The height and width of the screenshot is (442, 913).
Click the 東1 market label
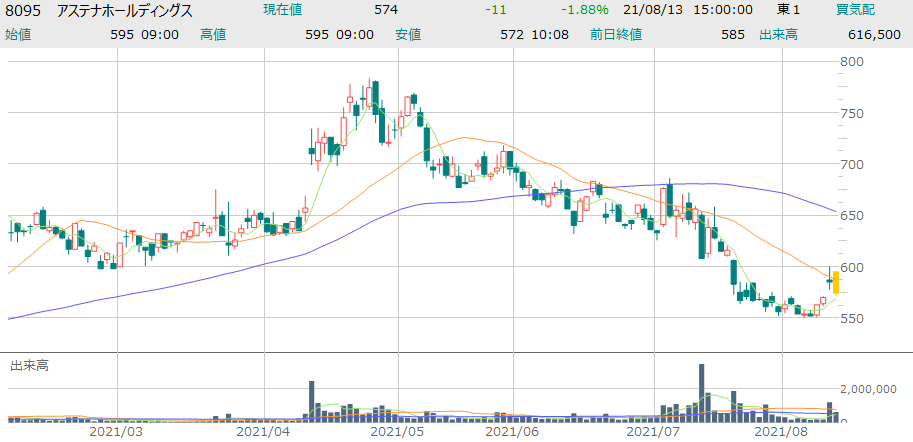tap(788, 10)
